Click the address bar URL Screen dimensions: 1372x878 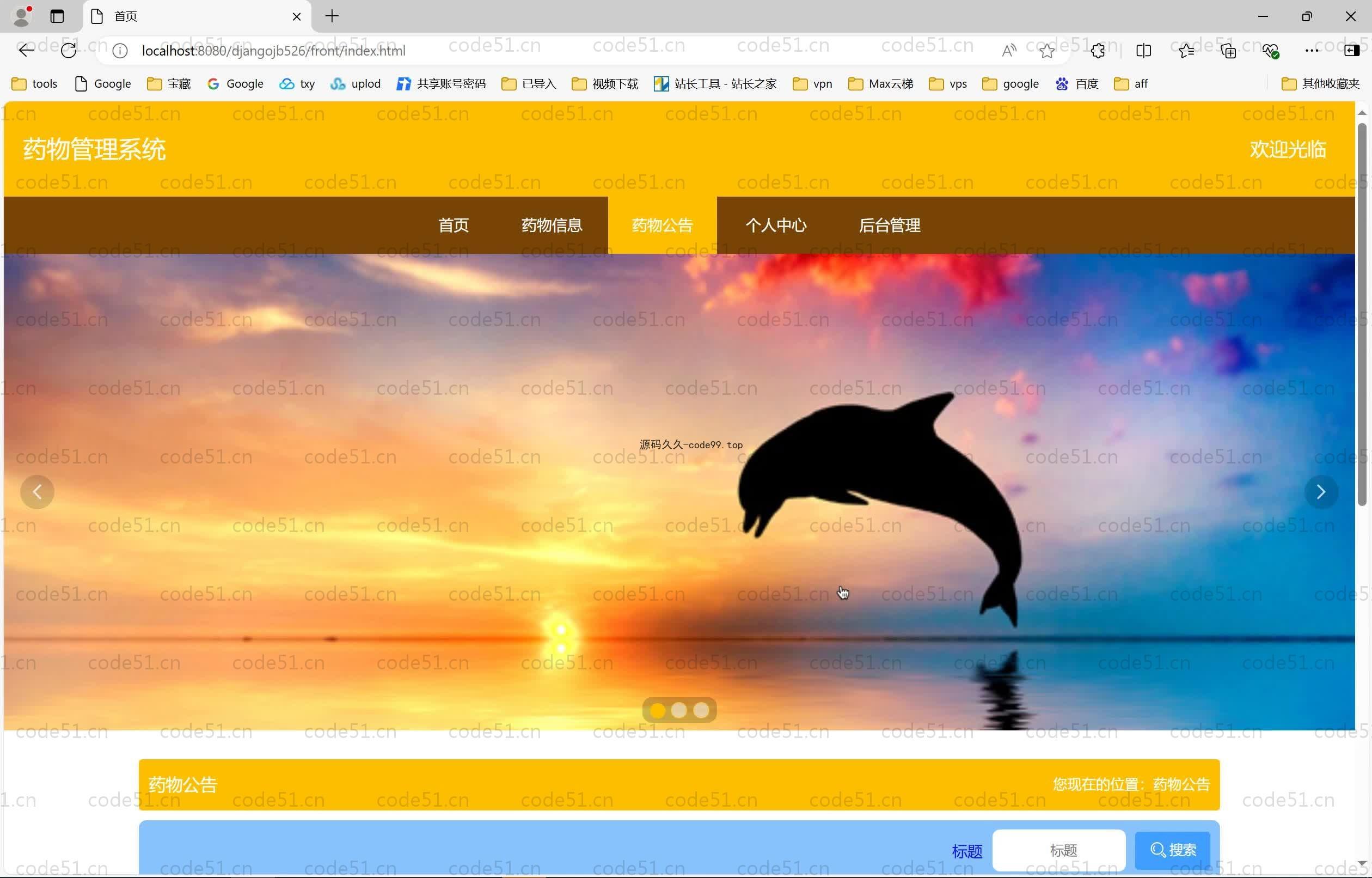[x=273, y=51]
